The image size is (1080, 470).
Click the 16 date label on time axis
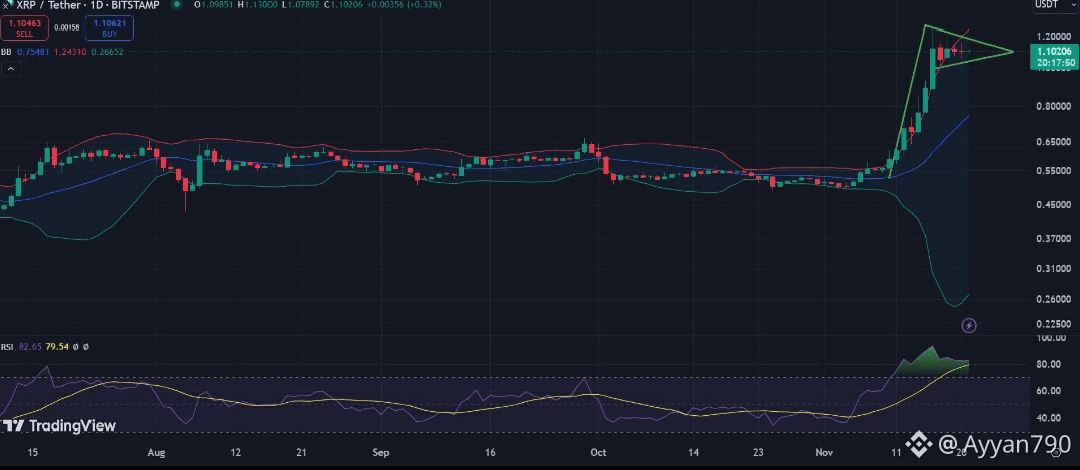(x=490, y=453)
